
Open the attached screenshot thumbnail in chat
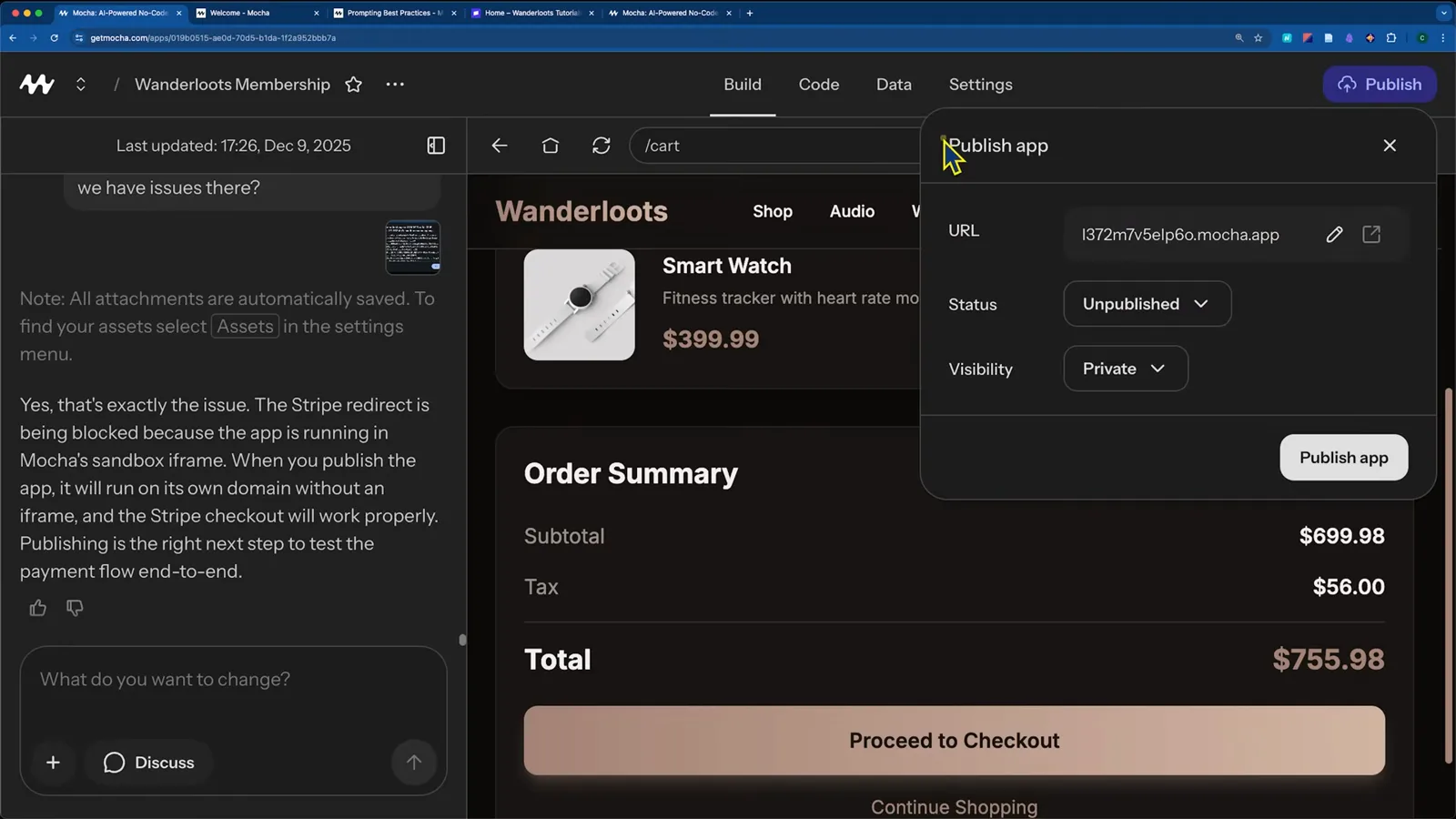pos(413,247)
